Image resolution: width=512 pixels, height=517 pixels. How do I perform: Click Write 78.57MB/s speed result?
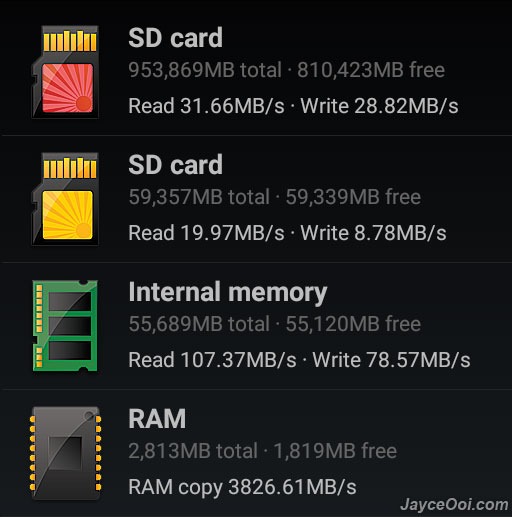(x=391, y=360)
